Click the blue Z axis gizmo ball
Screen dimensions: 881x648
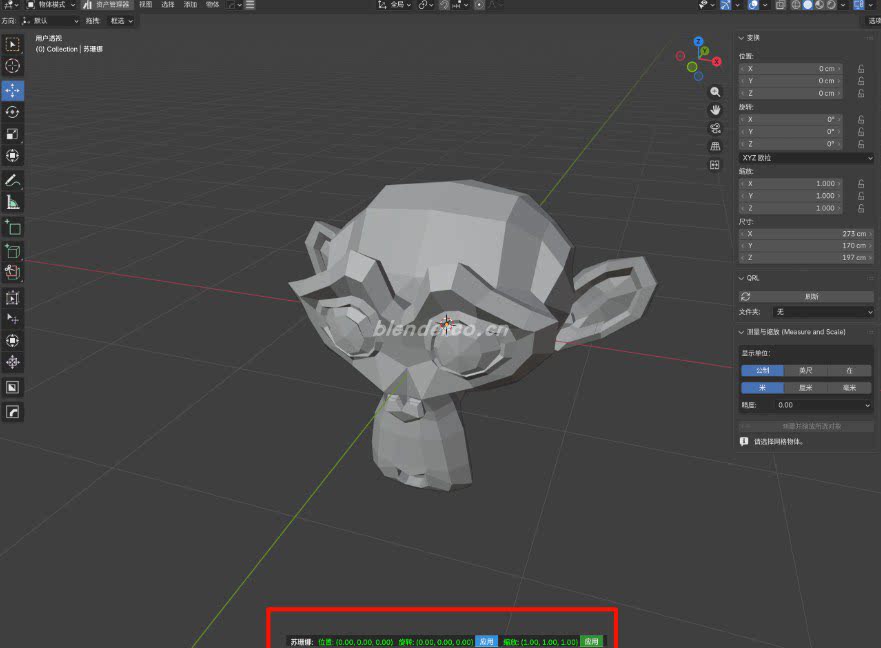coord(698,42)
